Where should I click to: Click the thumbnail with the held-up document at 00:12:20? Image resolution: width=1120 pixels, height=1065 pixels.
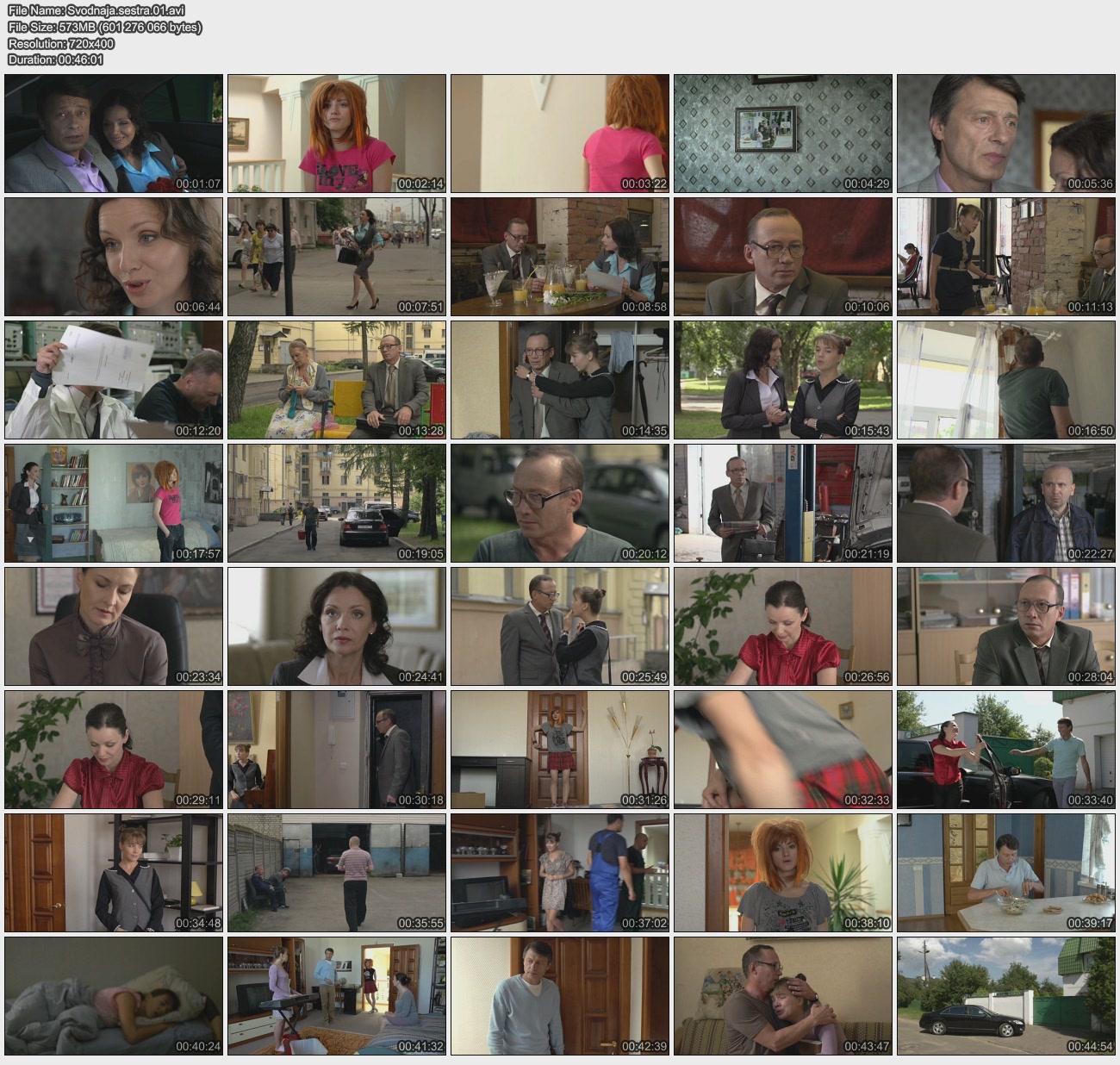[x=114, y=380]
